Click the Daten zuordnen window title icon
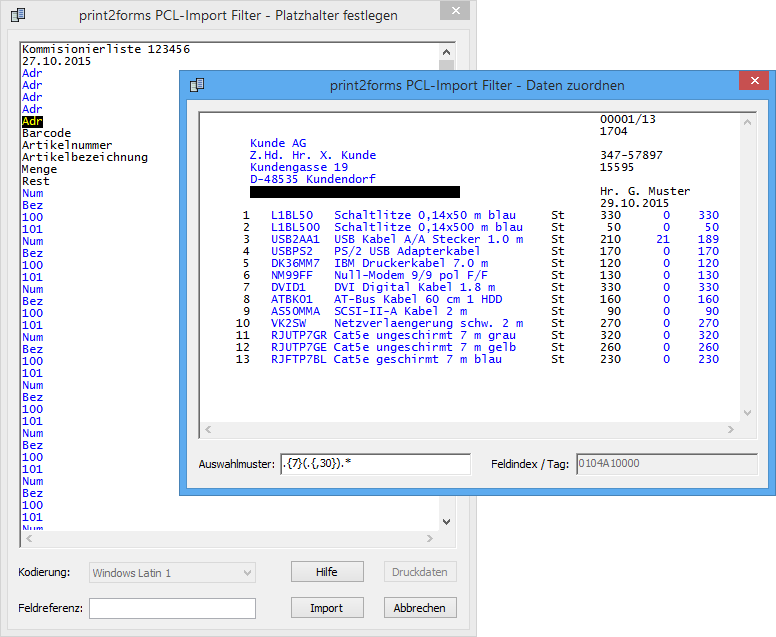Screen dimensions: 776x637 coord(197,85)
